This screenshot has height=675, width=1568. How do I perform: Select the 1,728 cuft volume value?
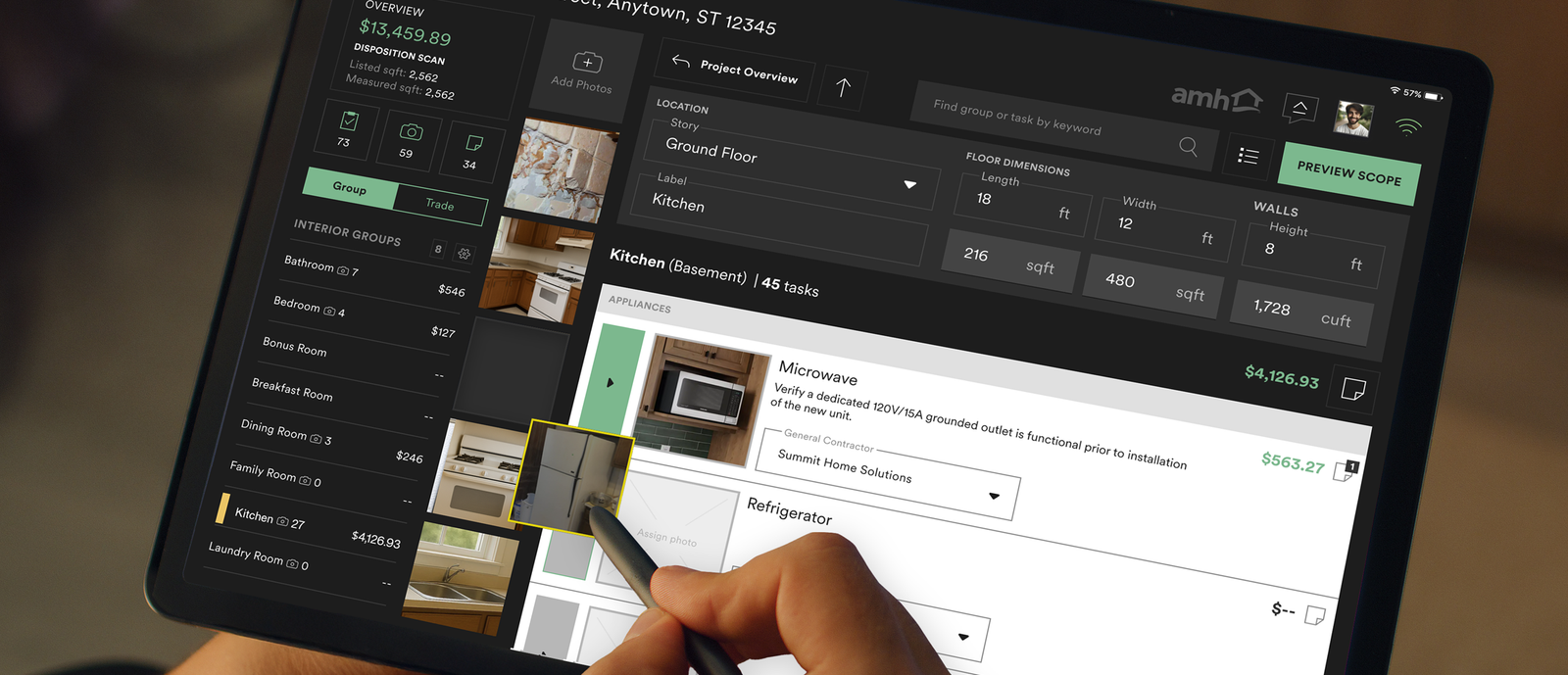pyautogui.click(x=1302, y=313)
